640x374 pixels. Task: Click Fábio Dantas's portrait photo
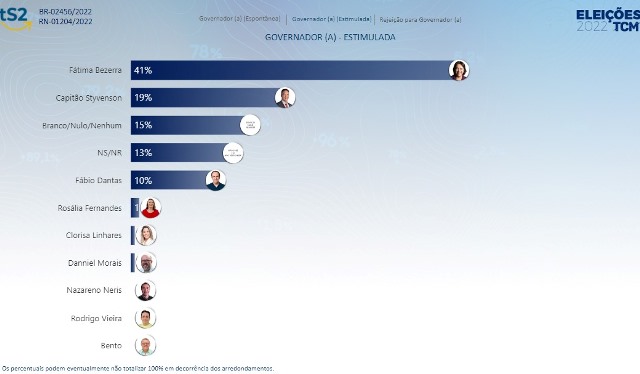pyautogui.click(x=216, y=180)
